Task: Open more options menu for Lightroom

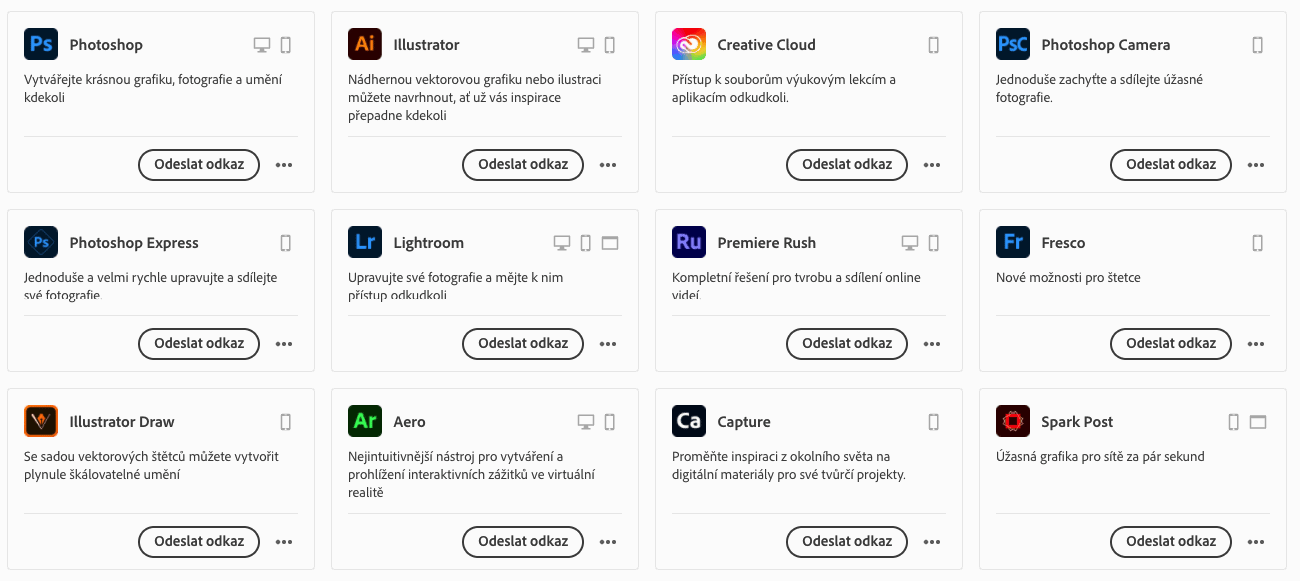Action: 608,343
